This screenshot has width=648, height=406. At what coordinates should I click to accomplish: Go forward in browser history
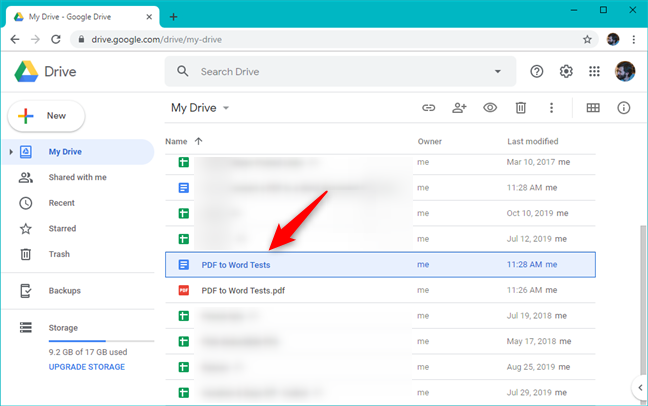click(x=36, y=39)
